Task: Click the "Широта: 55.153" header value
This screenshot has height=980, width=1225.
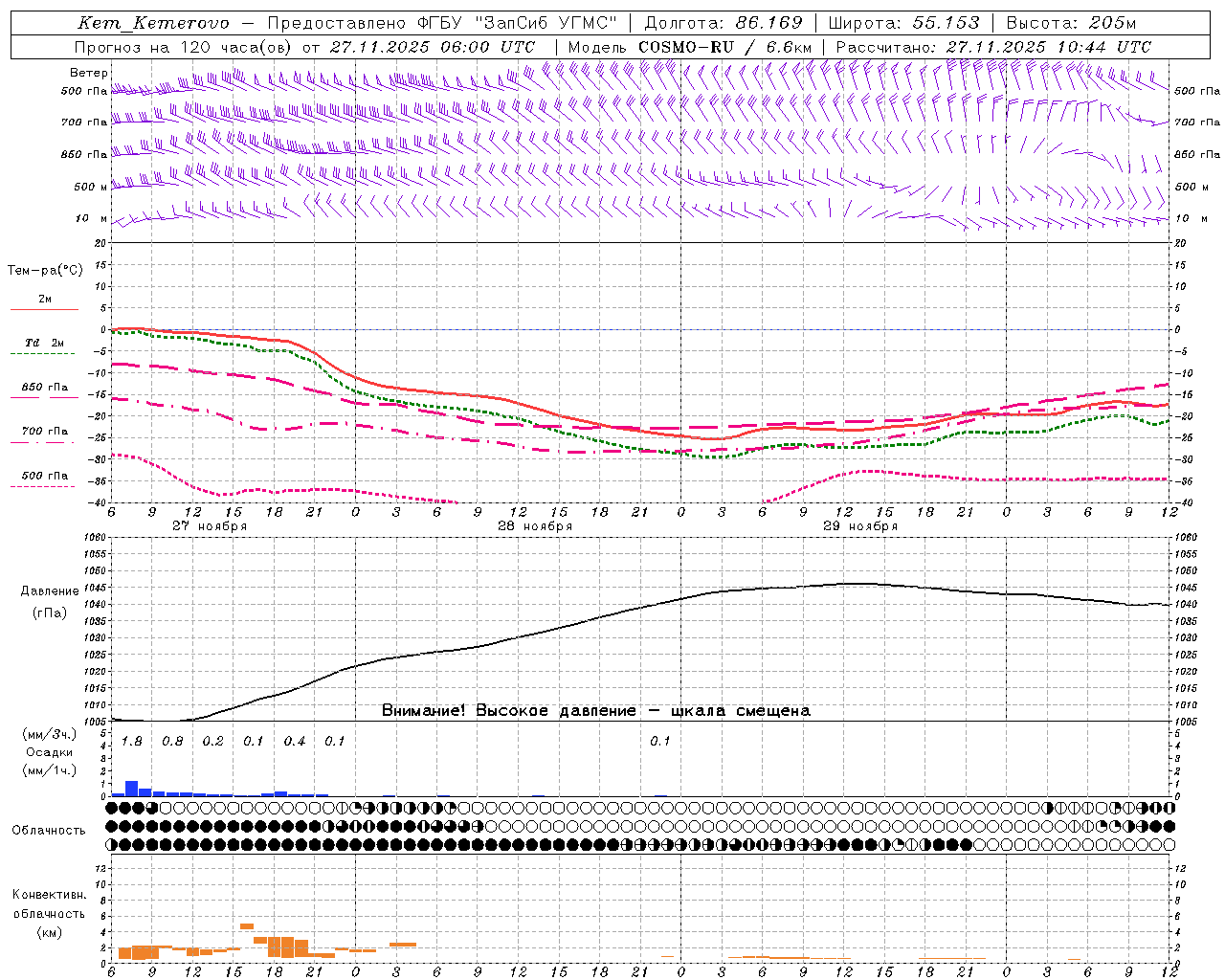Action: click(904, 23)
